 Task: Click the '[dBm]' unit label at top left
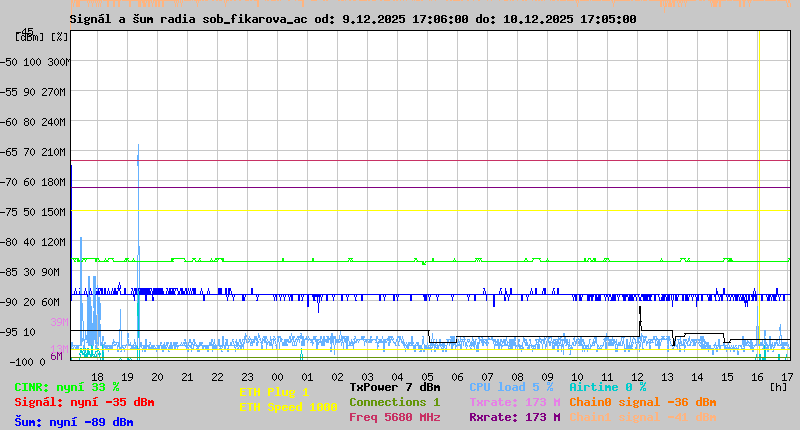click(x=30, y=37)
